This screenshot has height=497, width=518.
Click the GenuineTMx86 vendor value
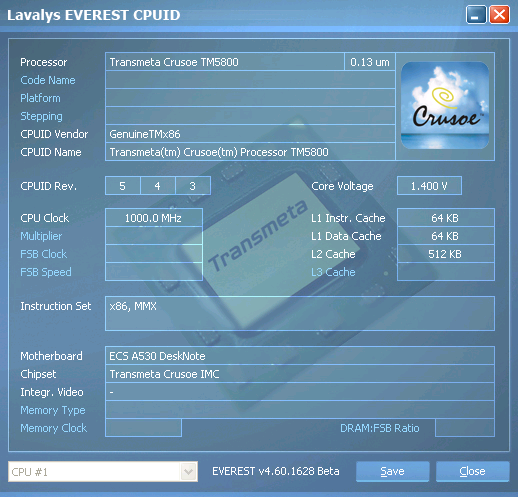click(250, 134)
